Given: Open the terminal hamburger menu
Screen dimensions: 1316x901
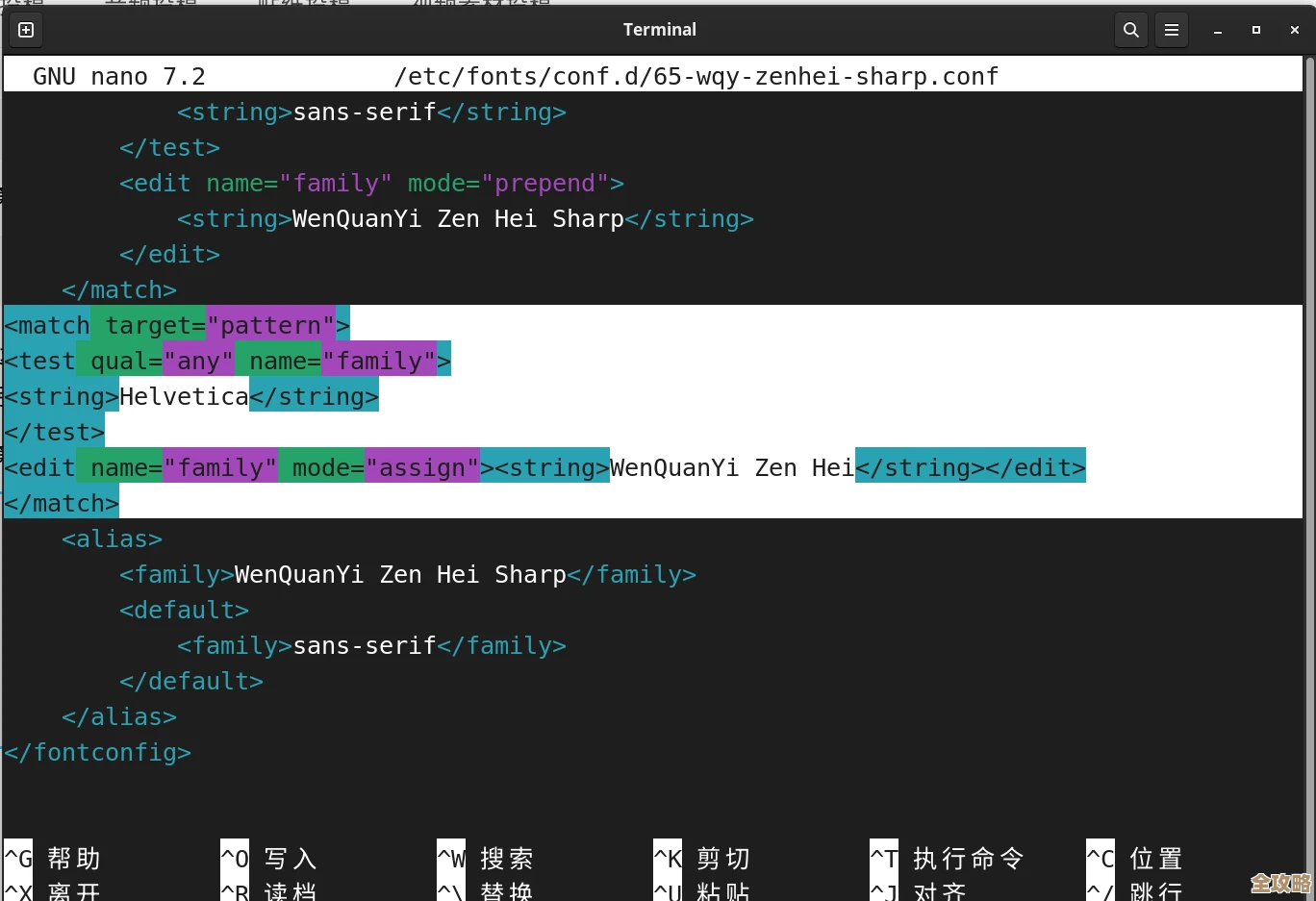Looking at the screenshot, I should tap(1172, 30).
